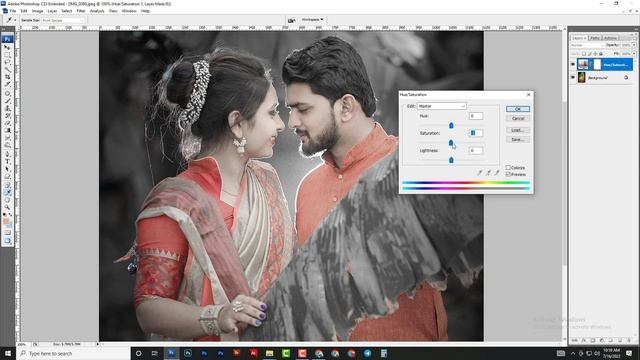
Task: Click the Load... button
Action: (x=518, y=130)
